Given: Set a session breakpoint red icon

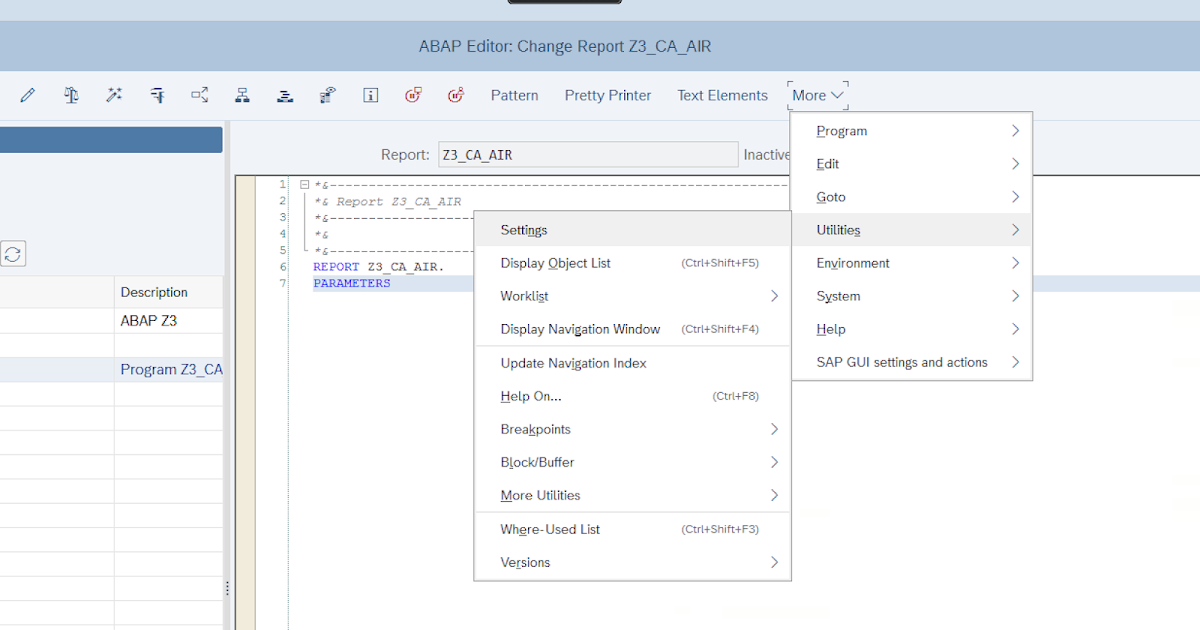Looking at the screenshot, I should [413, 95].
